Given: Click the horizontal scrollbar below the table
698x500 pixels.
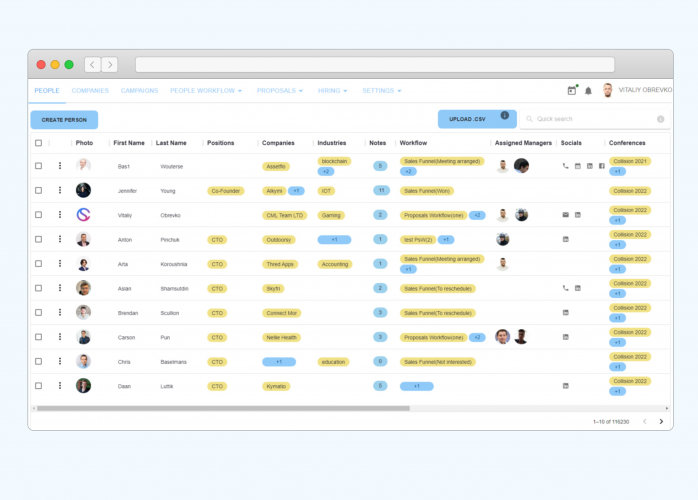Looking at the screenshot, I should click(x=223, y=408).
